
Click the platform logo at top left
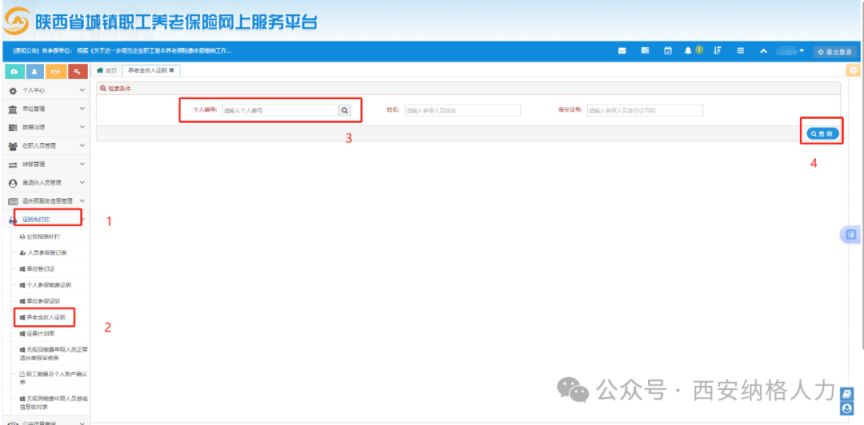pyautogui.click(x=17, y=21)
